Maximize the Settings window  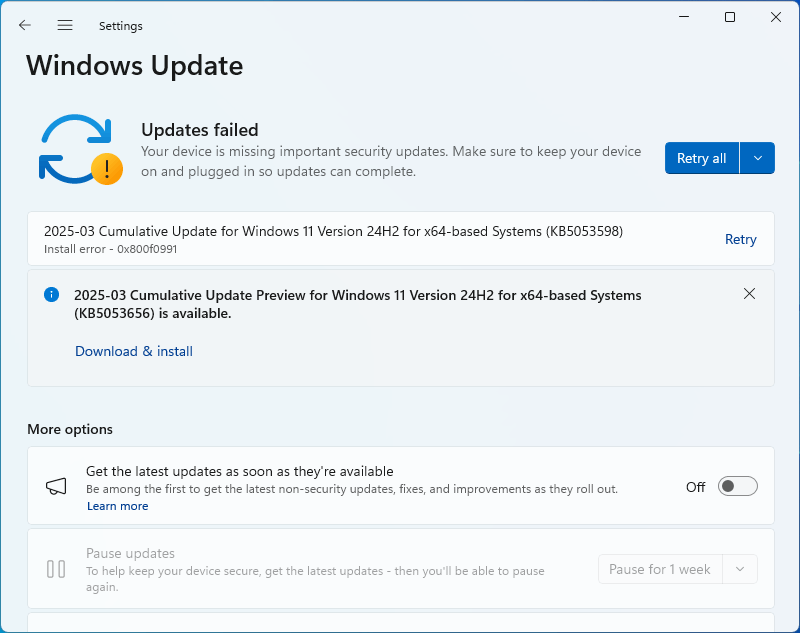pos(730,17)
